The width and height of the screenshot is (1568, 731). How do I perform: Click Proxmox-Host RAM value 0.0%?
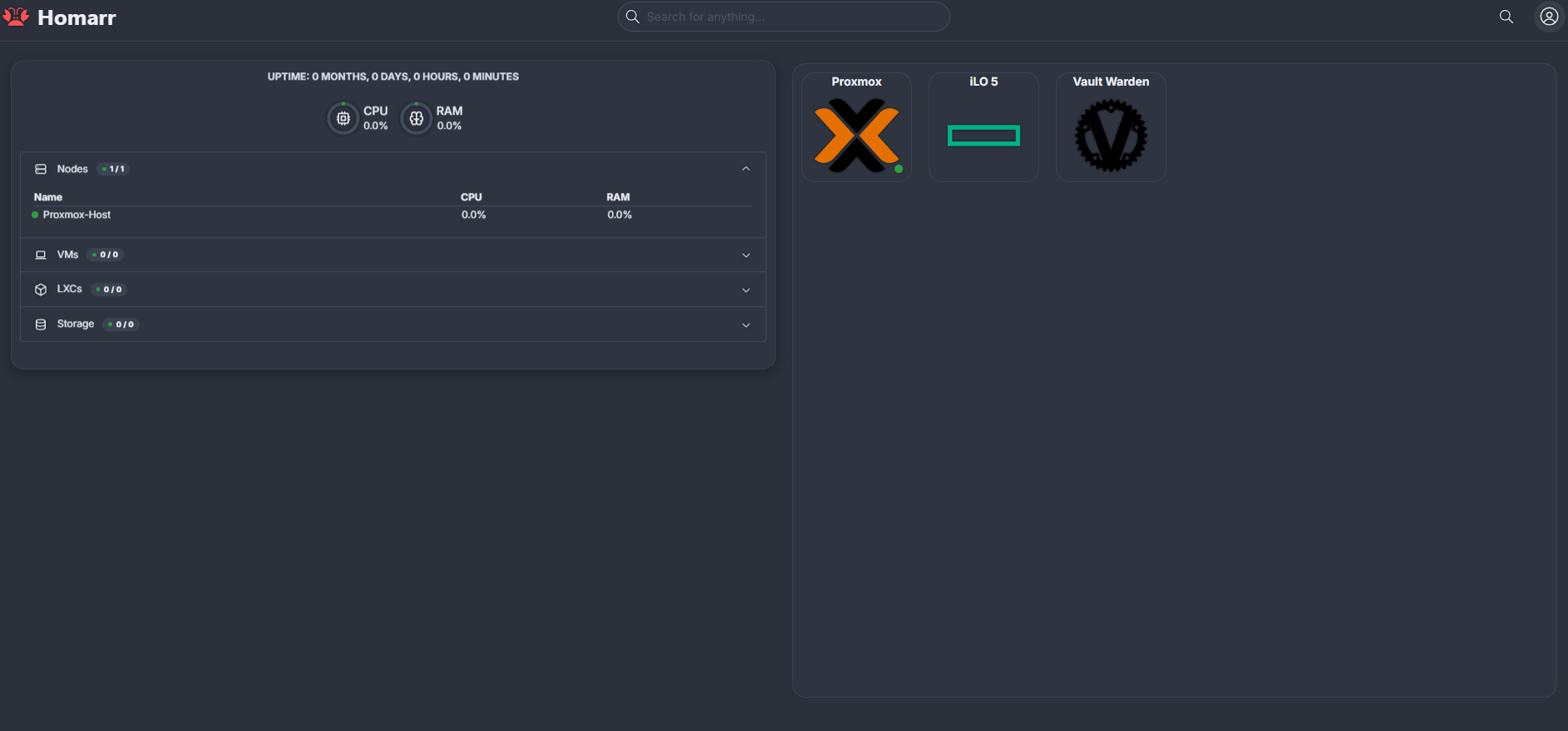pyautogui.click(x=619, y=215)
